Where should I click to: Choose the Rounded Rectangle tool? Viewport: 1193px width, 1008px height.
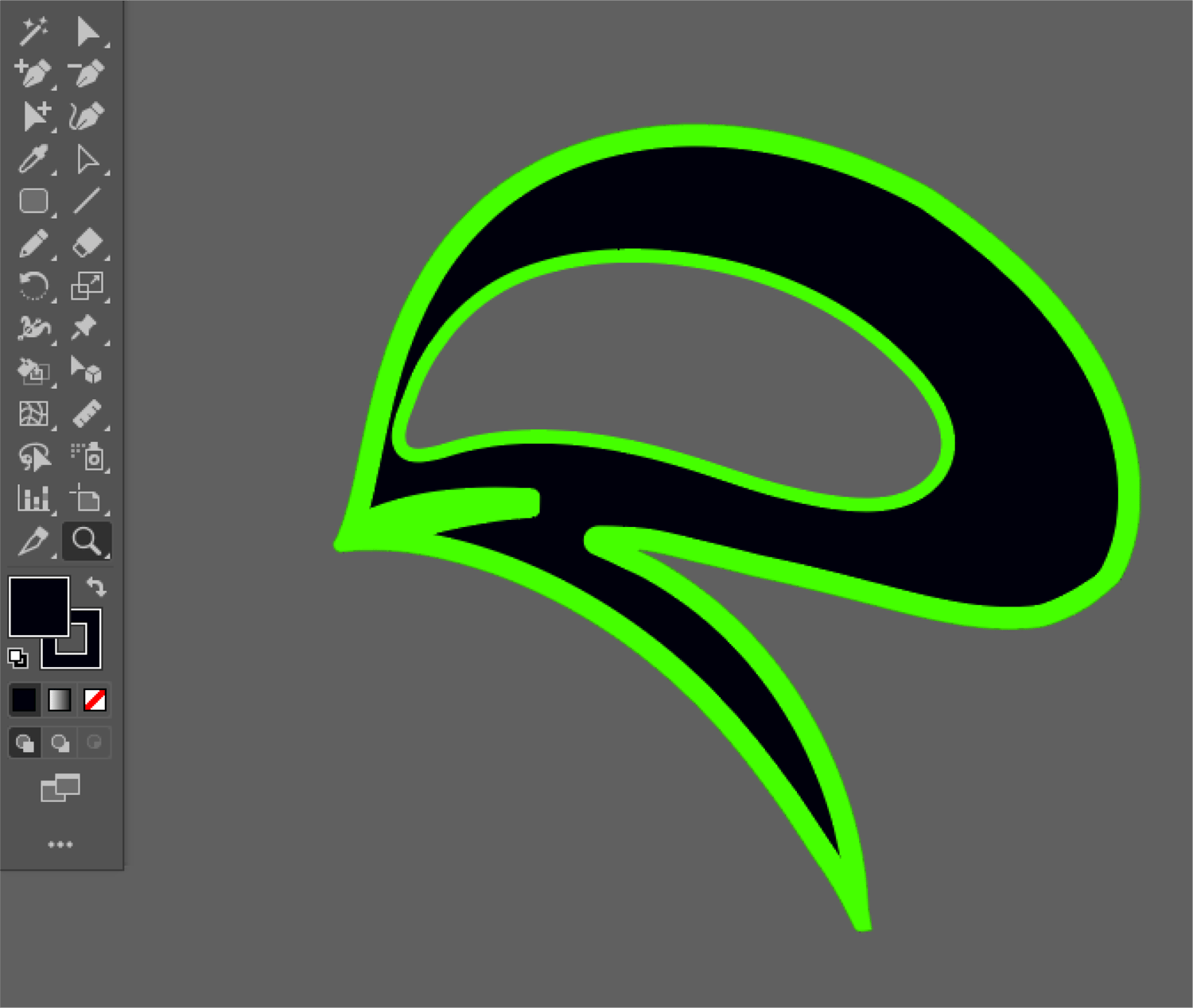[33, 201]
